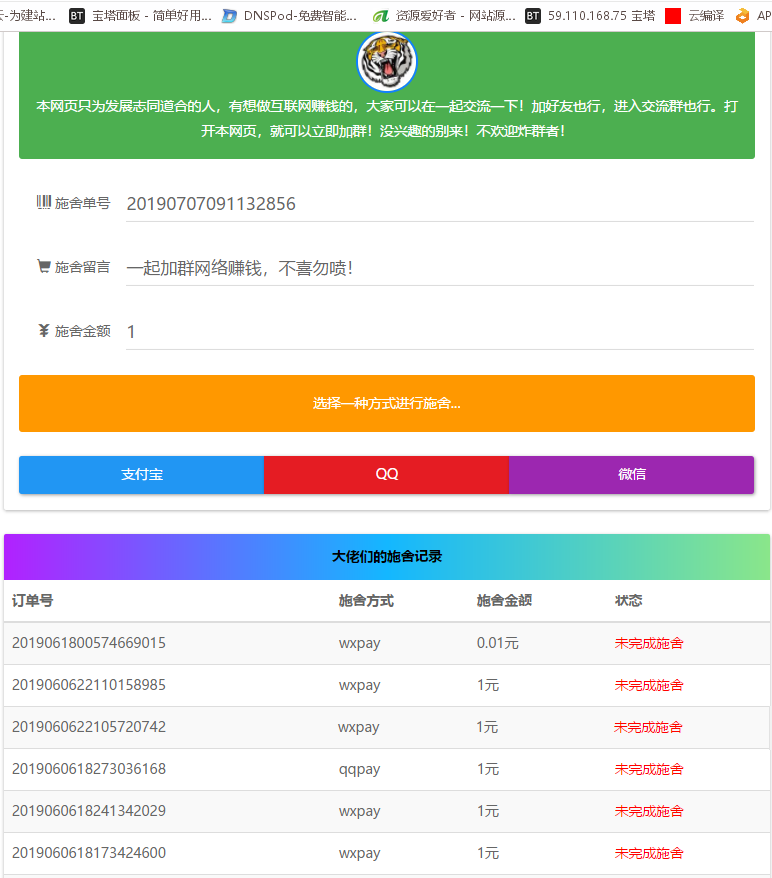The width and height of the screenshot is (772, 878).
Task: Select order number 2019060618241342029
Action: [x=88, y=811]
